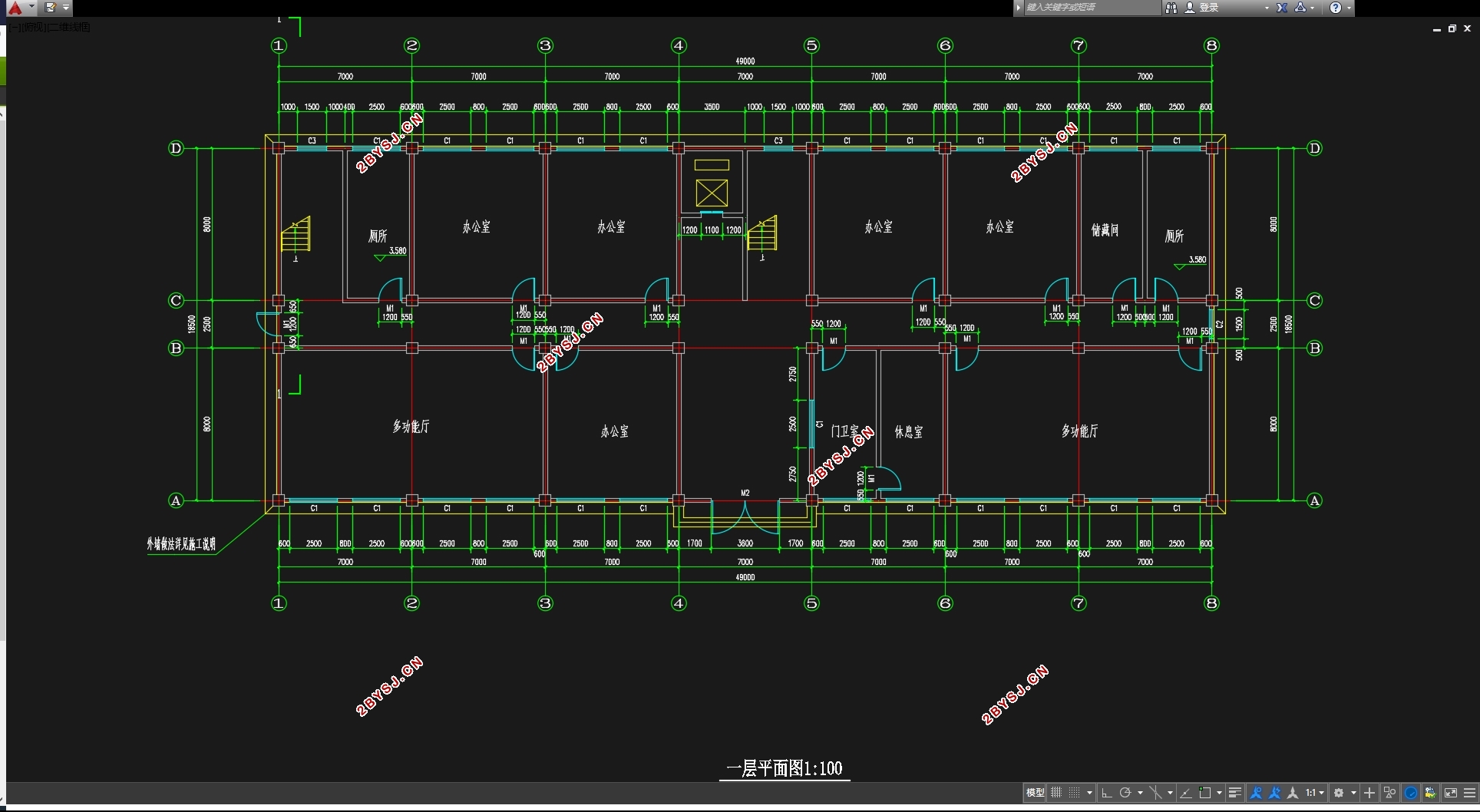The image size is (1480, 812).
Task: Open the status bar customization menu
Action: click(1469, 793)
